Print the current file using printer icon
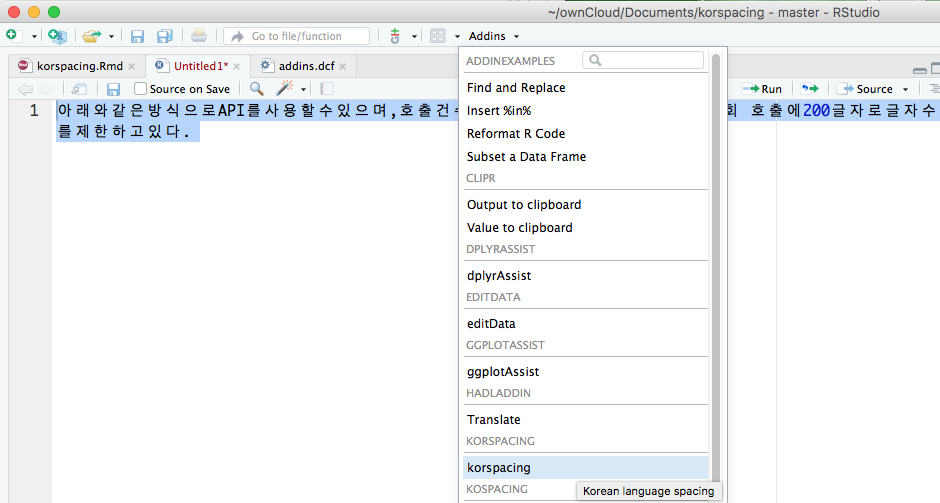 (199, 36)
